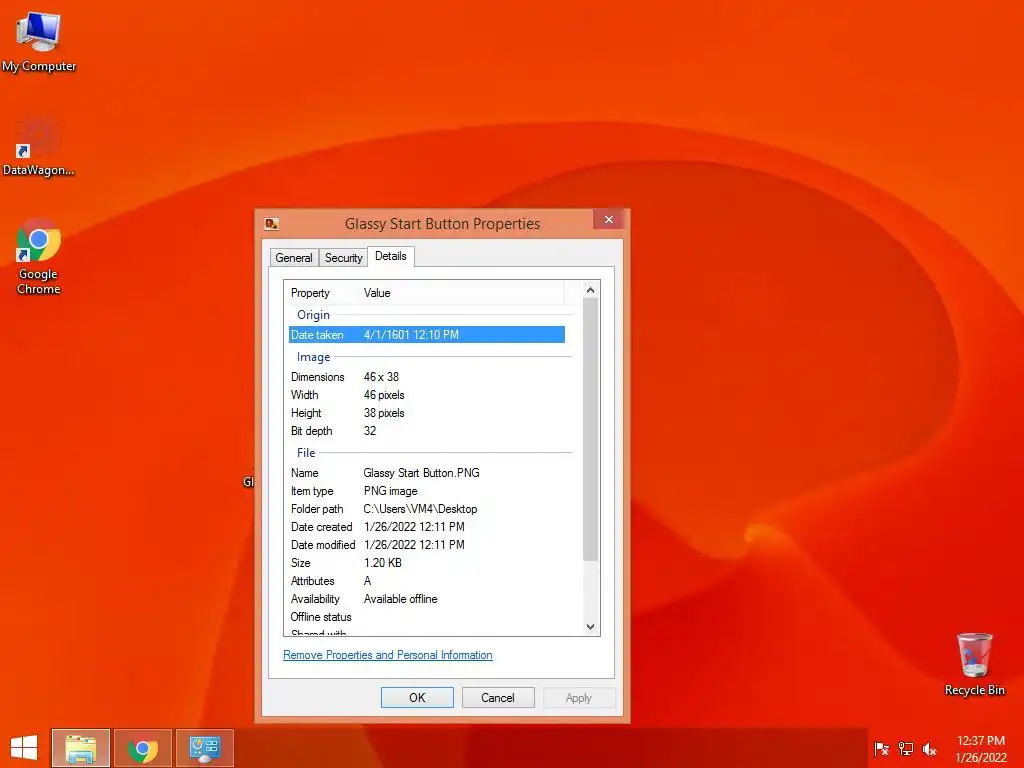The width and height of the screenshot is (1024, 768).
Task: Open network status tray icon
Action: (906, 748)
